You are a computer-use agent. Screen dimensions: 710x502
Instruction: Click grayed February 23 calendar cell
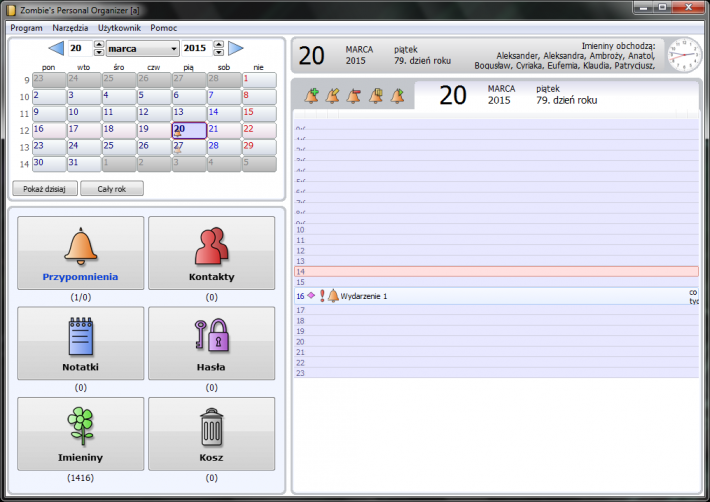[x=49, y=80]
